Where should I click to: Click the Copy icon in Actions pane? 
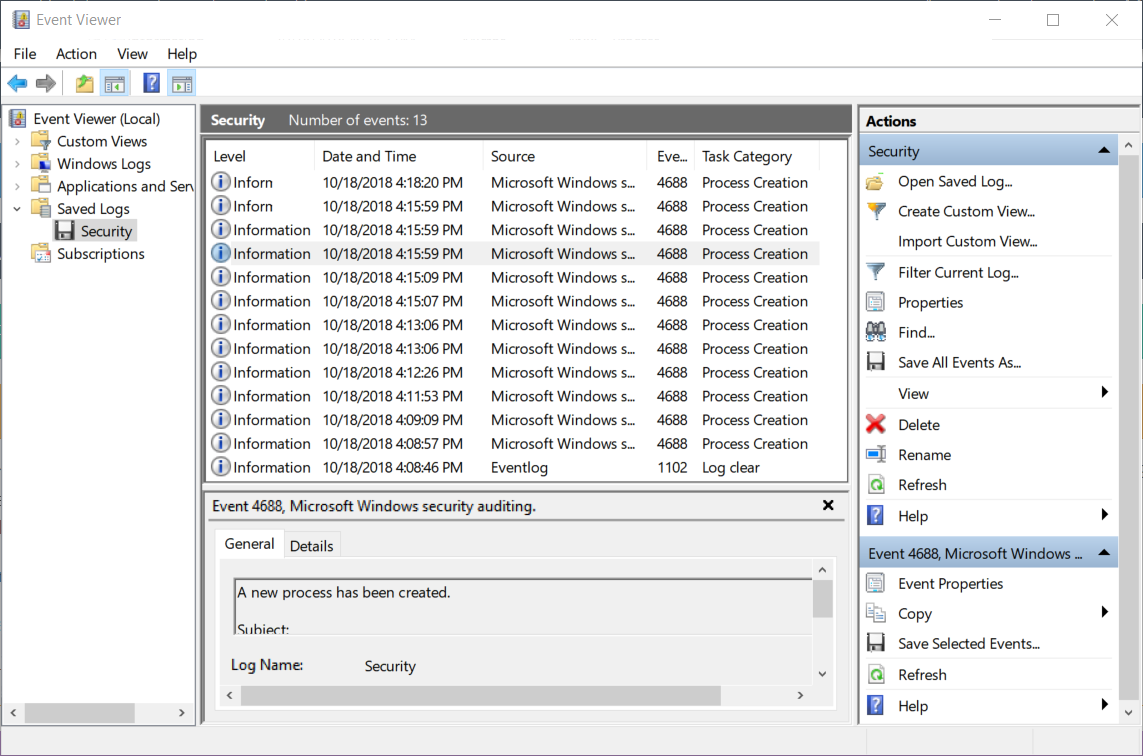(875, 613)
